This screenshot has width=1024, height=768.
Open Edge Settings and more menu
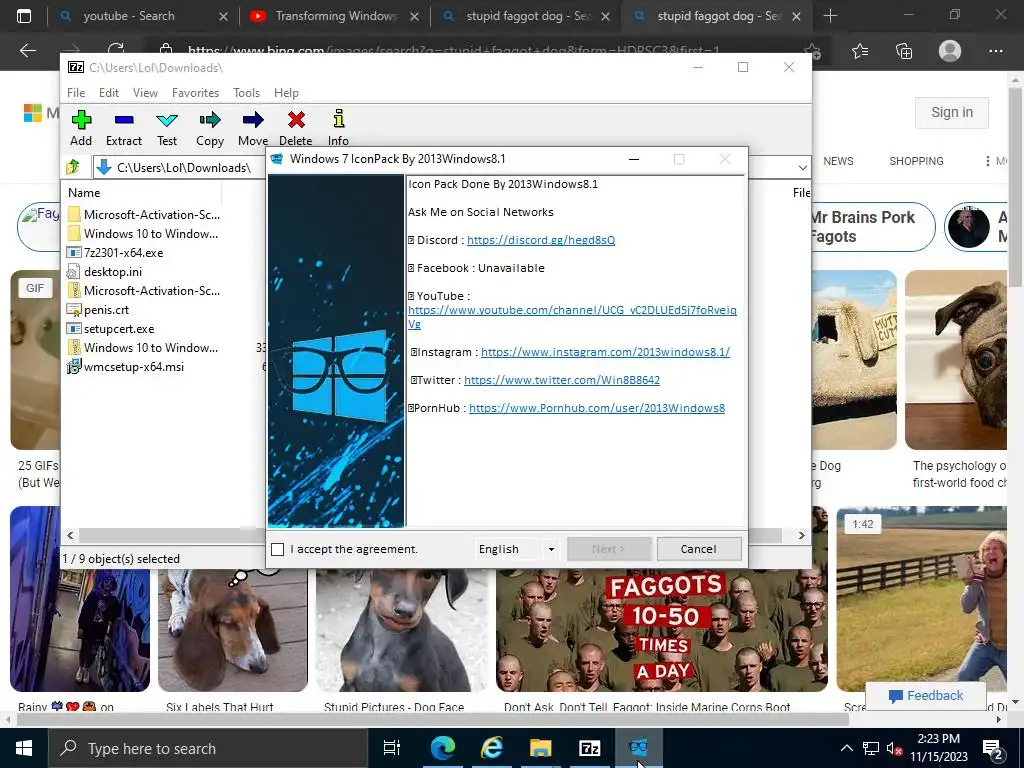pyautogui.click(x=995, y=51)
